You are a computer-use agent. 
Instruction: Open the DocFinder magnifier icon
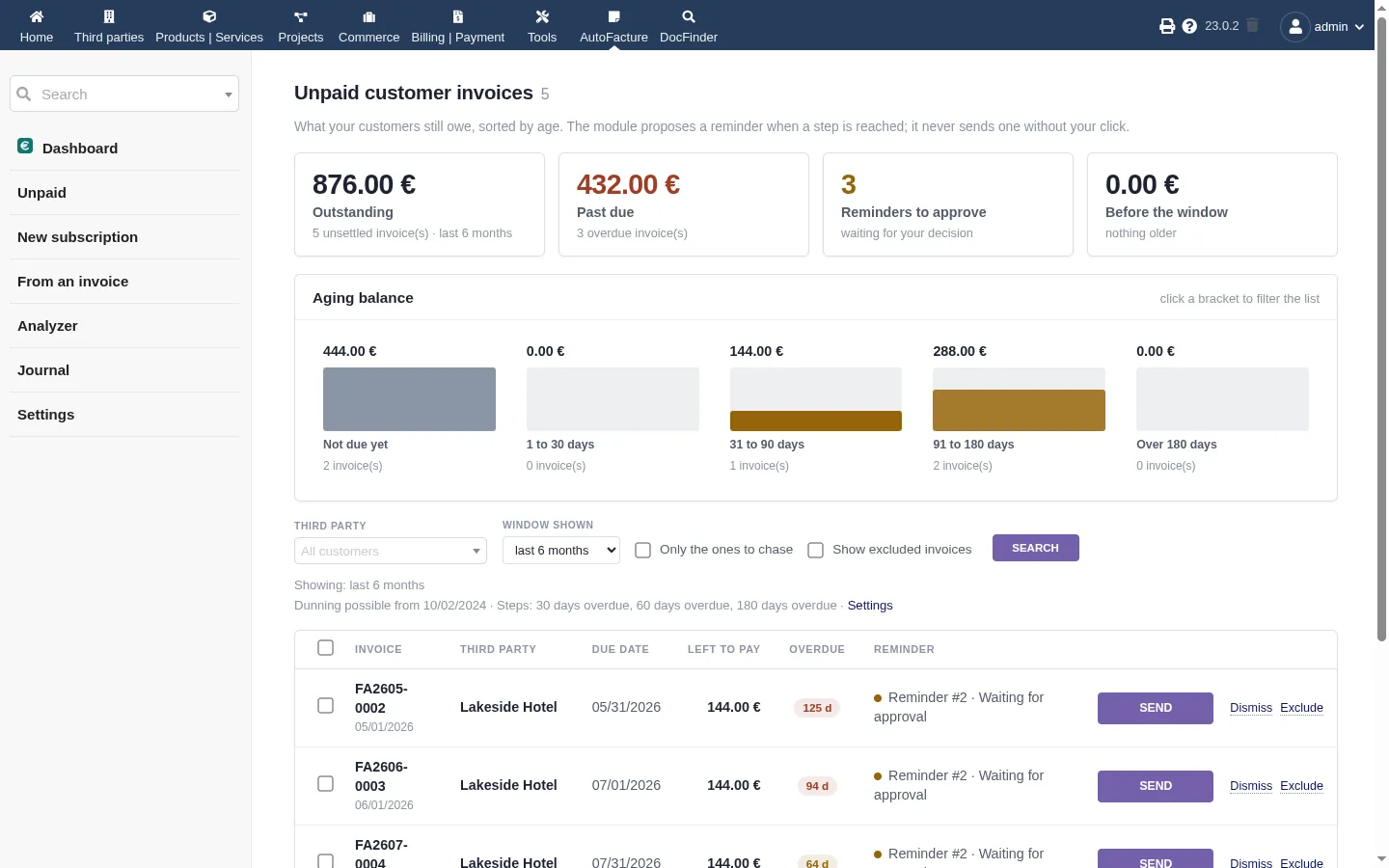689,16
